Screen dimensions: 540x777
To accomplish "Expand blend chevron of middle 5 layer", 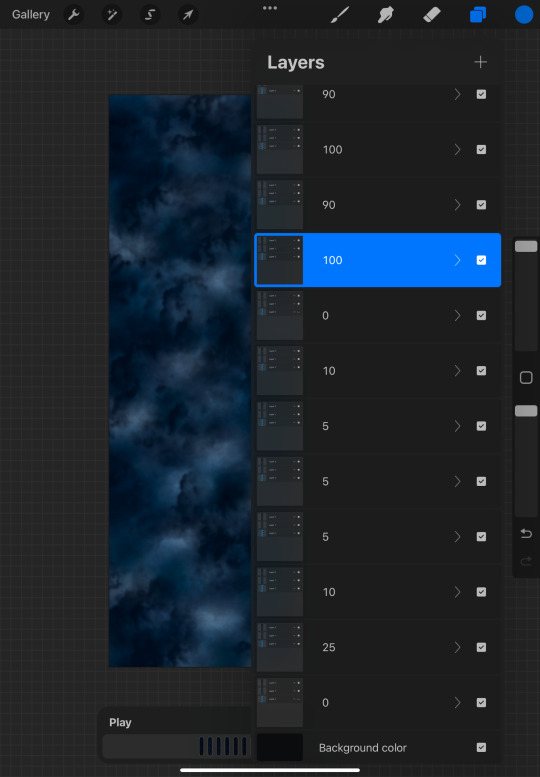I will [457, 481].
